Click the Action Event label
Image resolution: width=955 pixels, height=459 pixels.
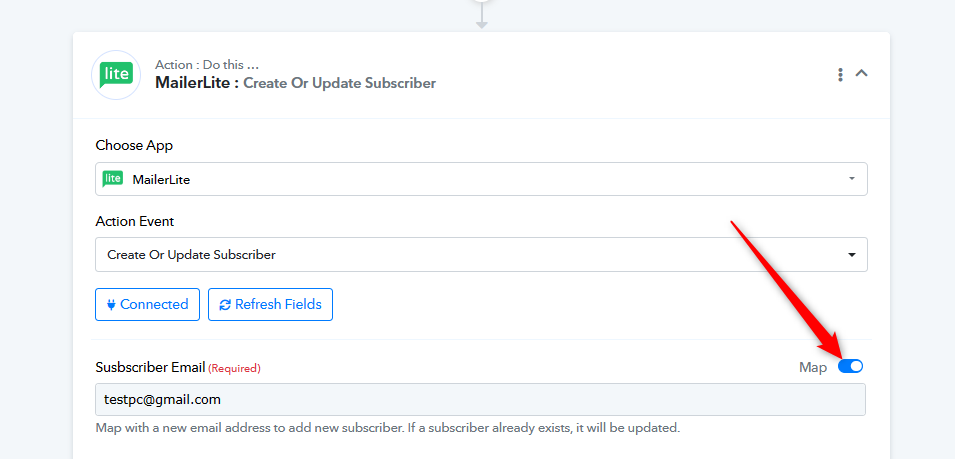tap(135, 222)
